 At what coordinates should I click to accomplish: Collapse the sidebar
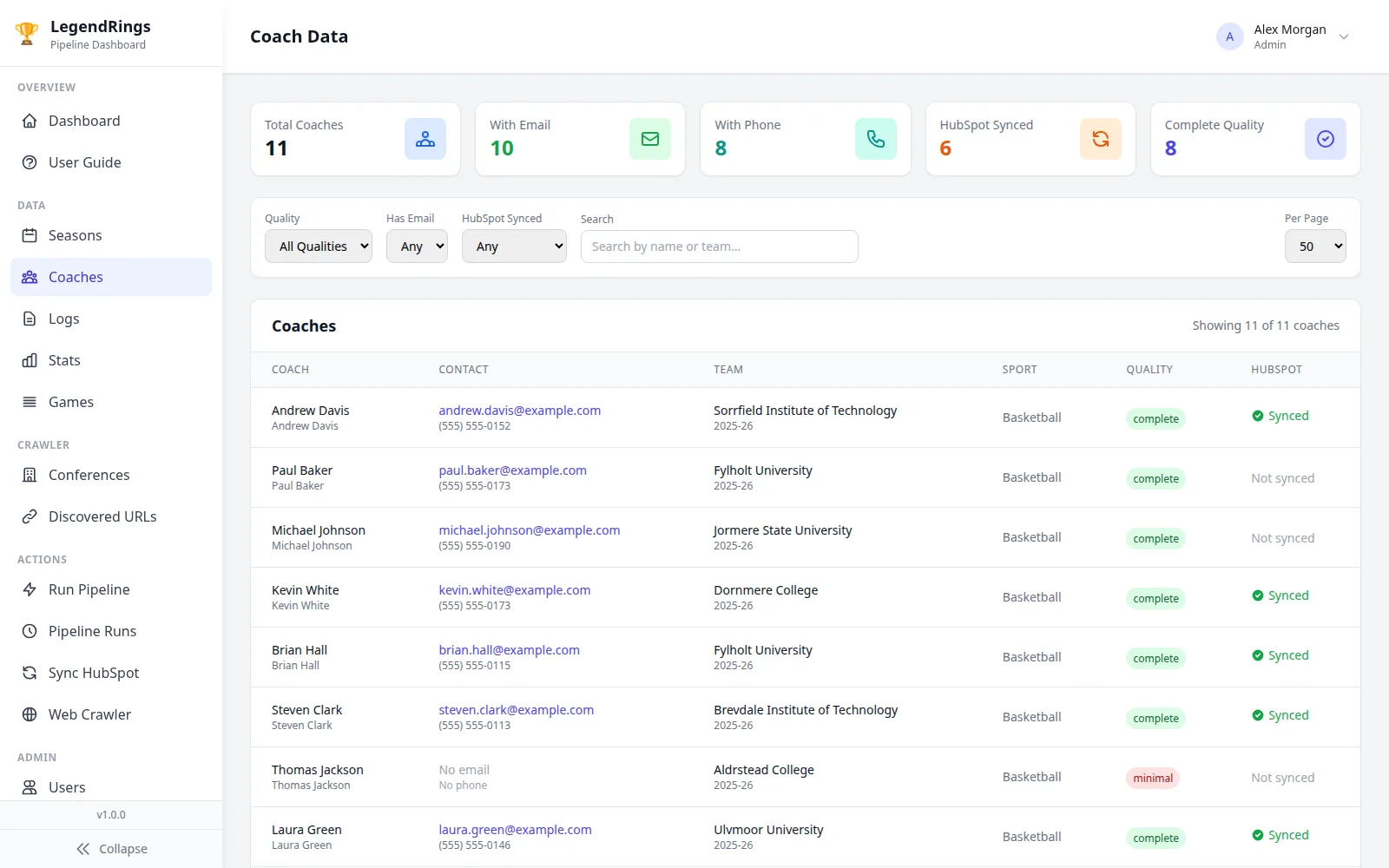pyautogui.click(x=111, y=849)
